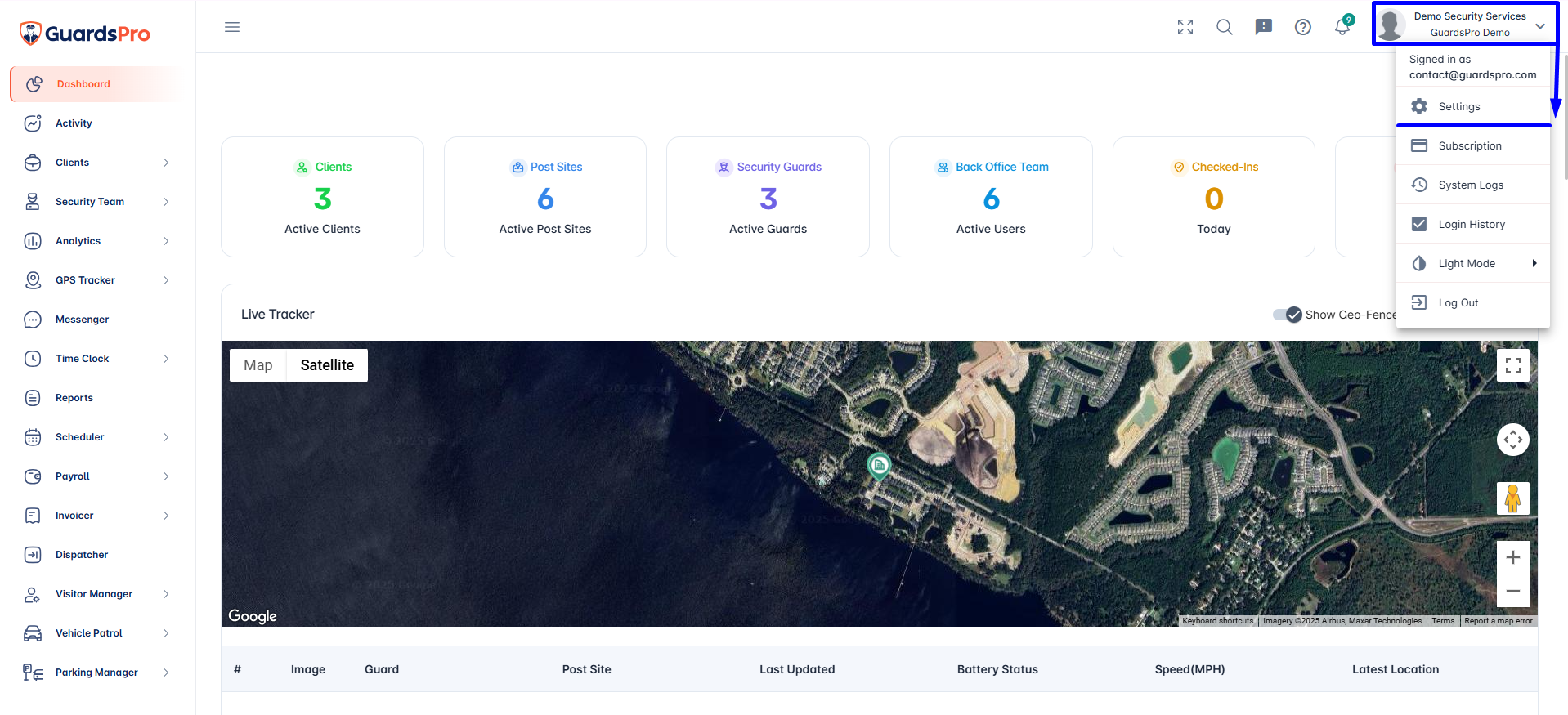Click the Dispatcher icon

point(33,555)
